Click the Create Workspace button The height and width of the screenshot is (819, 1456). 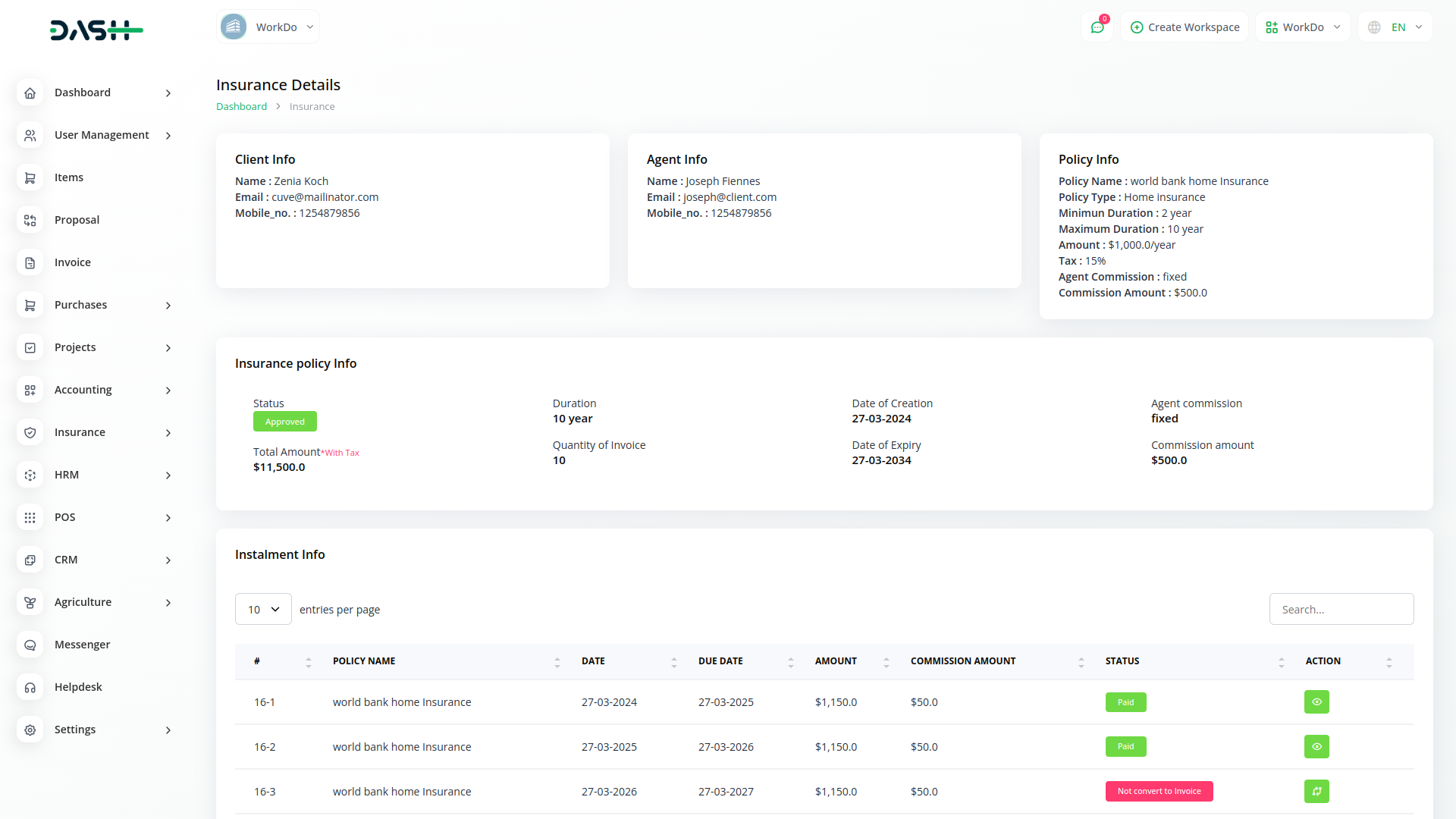[1185, 27]
